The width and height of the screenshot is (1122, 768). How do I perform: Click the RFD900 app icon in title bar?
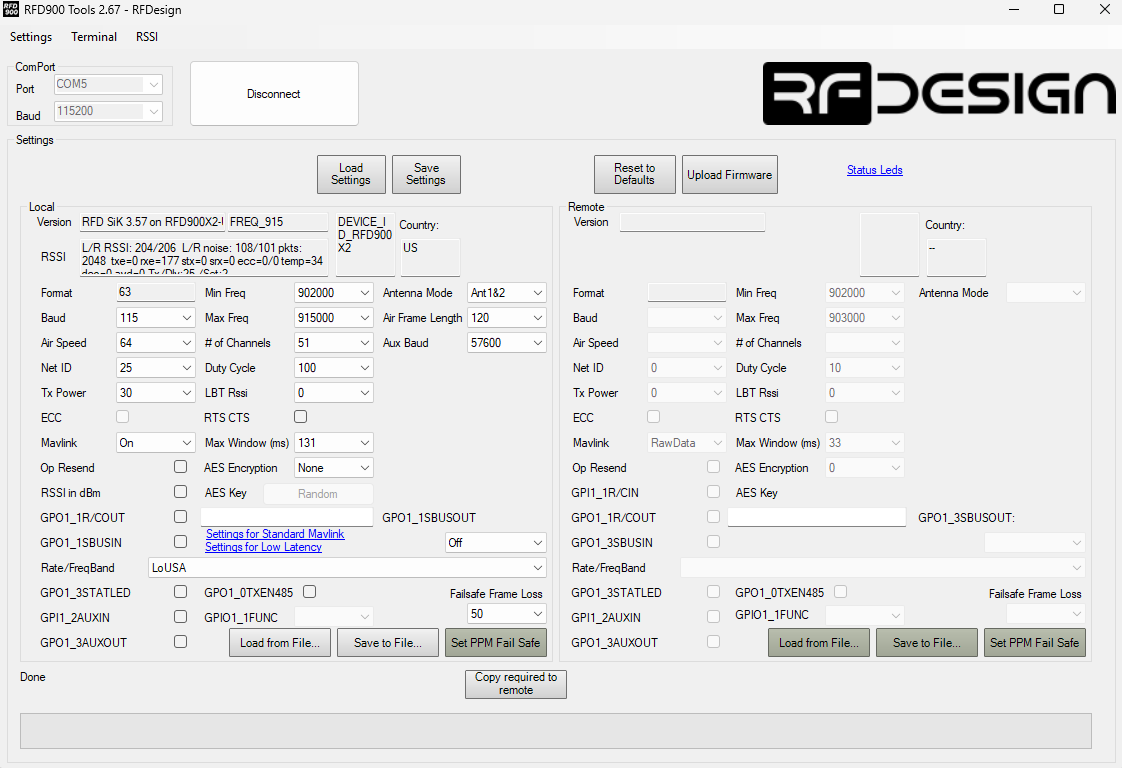[x=12, y=10]
